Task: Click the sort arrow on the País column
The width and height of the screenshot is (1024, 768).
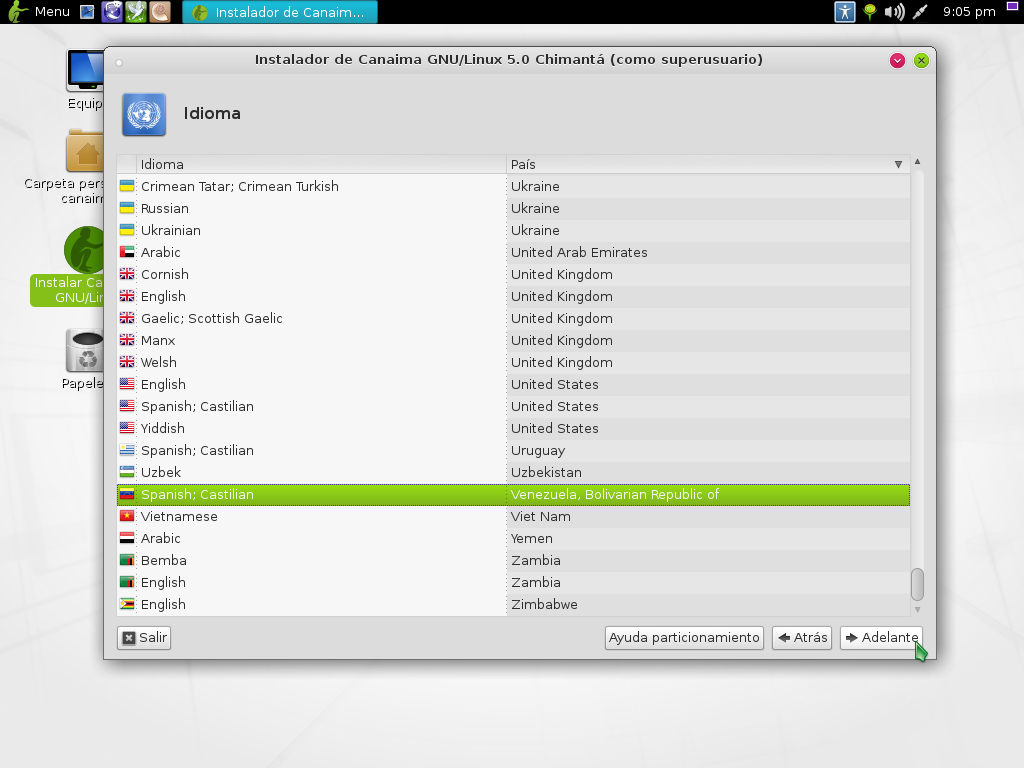Action: [897, 164]
